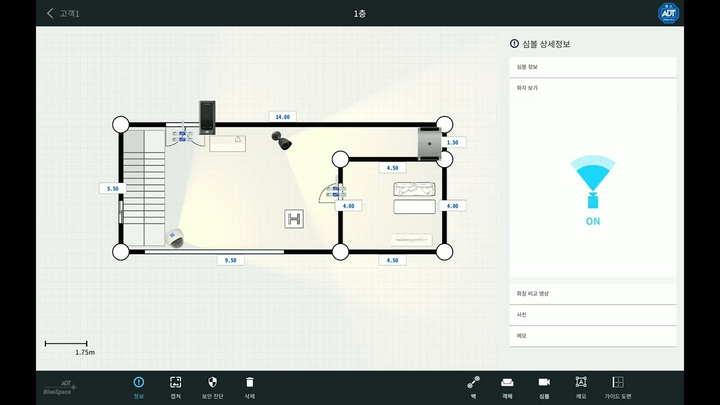
Task: Collapse the 화각 보기 section header
Action: click(x=593, y=88)
